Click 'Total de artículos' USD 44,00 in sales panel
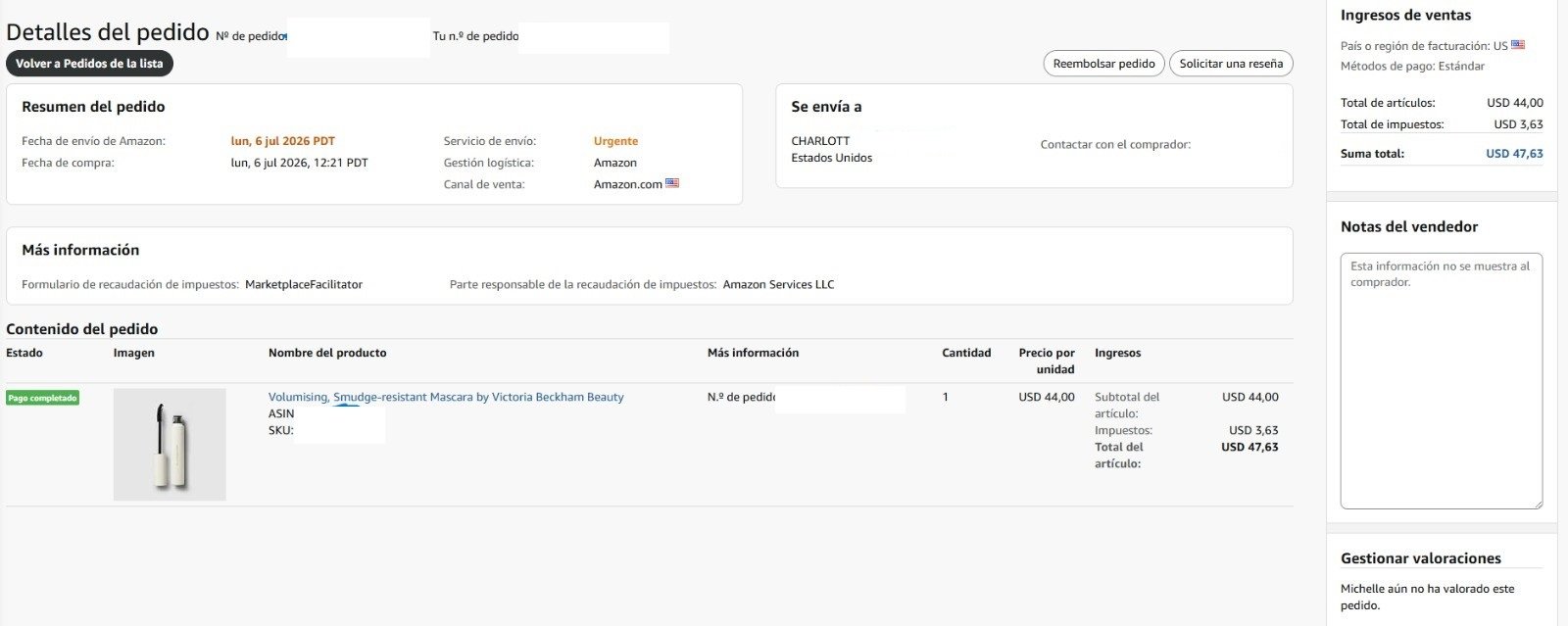The image size is (1568, 626). 1514,103
